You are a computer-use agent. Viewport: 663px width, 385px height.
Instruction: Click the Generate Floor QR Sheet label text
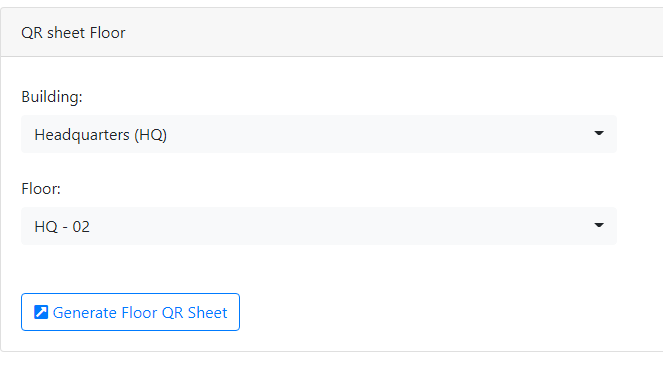pos(140,313)
